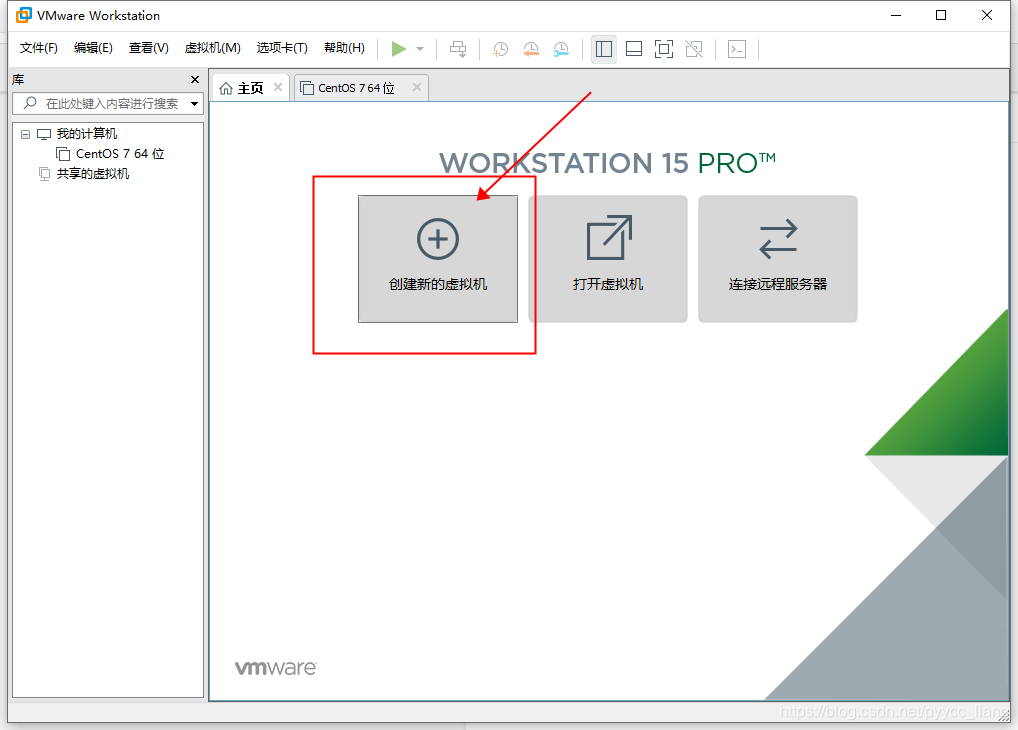Open the 选项卡(T) menu
This screenshot has width=1018, height=730.
click(x=282, y=47)
